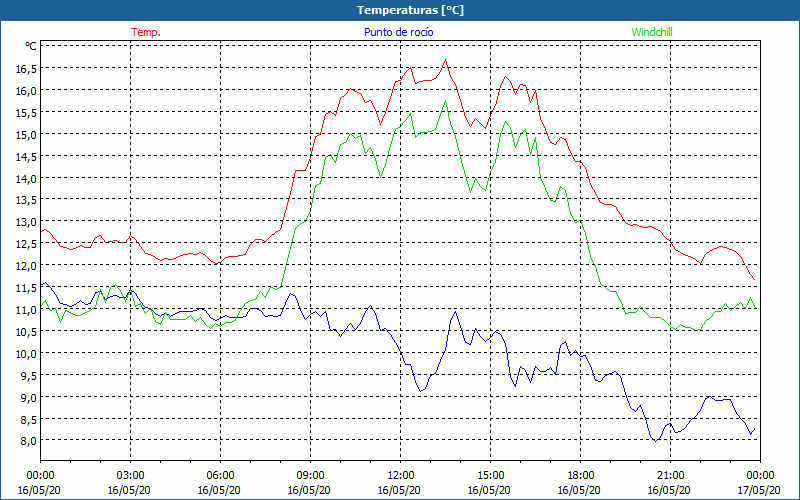Image resolution: width=800 pixels, height=500 pixels.
Task: Select the blue Punto de rocío legend label
Action: coord(398,32)
